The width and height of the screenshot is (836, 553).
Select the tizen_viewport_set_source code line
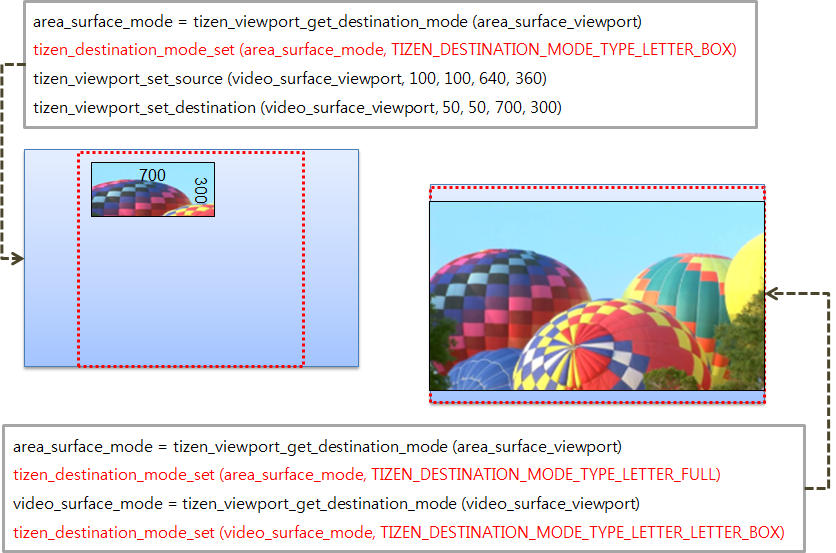290,78
